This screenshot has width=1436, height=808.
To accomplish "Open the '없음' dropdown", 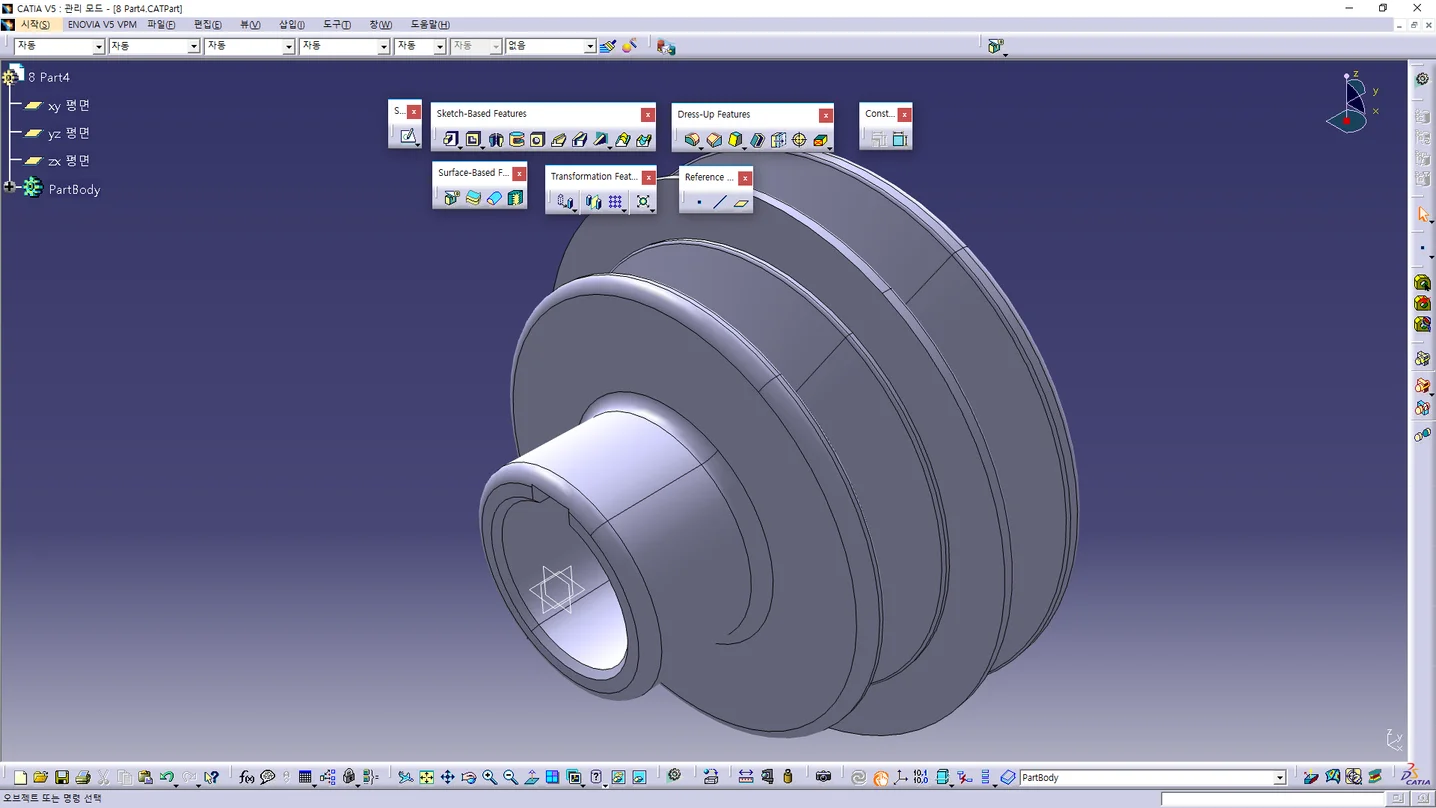I will [x=590, y=46].
